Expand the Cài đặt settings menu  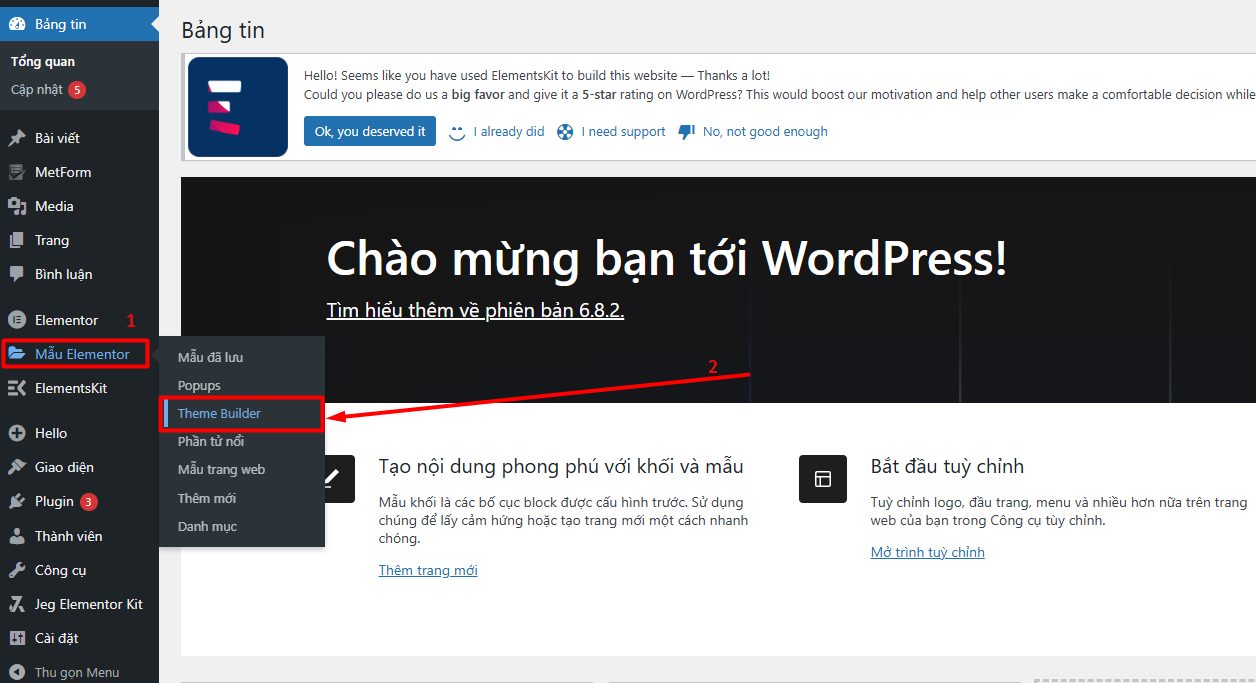(x=56, y=638)
